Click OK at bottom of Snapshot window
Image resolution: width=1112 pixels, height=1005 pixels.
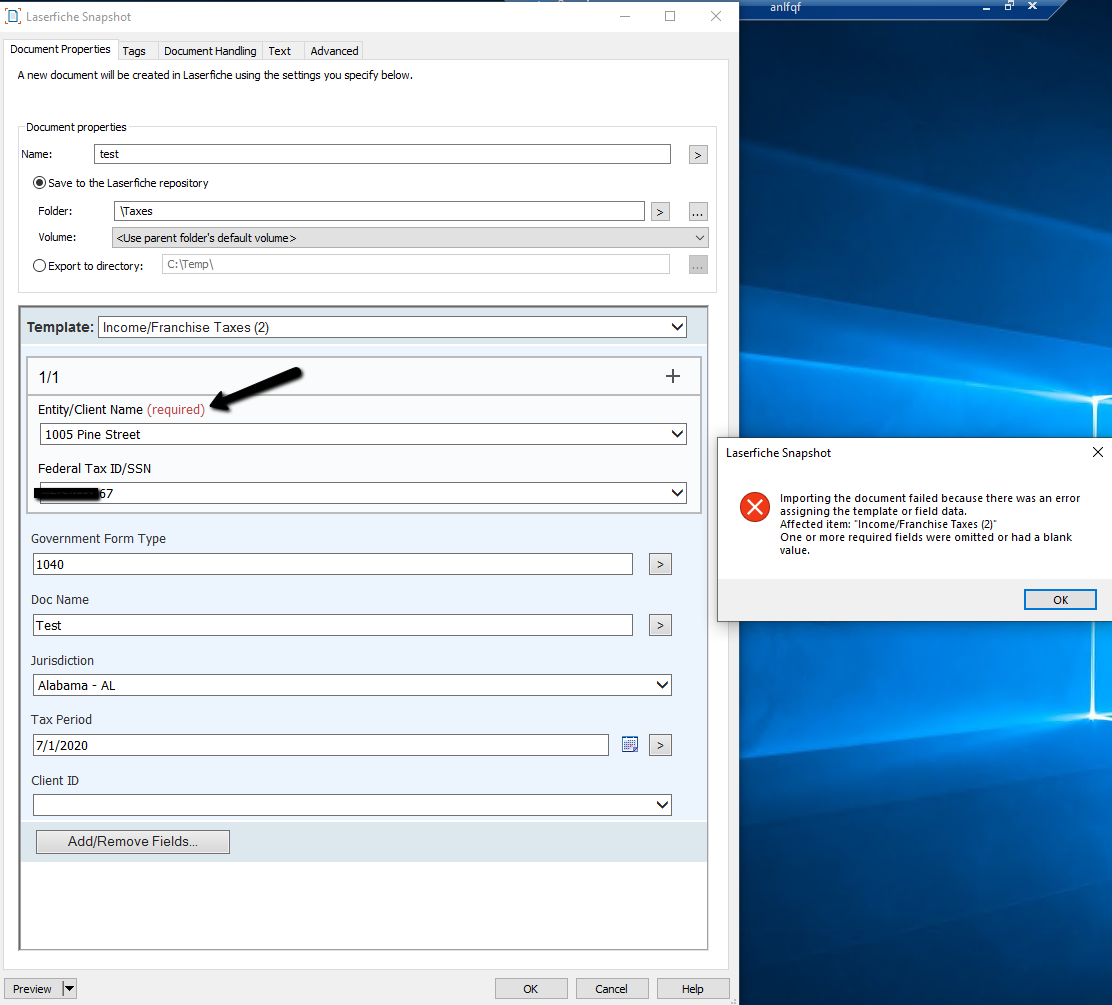(530, 989)
